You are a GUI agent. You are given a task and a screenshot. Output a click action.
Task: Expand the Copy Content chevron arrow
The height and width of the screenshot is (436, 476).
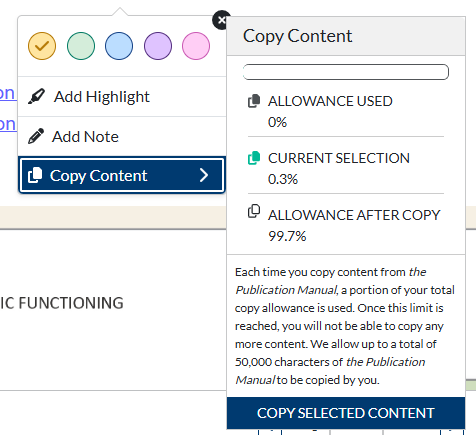[204, 175]
